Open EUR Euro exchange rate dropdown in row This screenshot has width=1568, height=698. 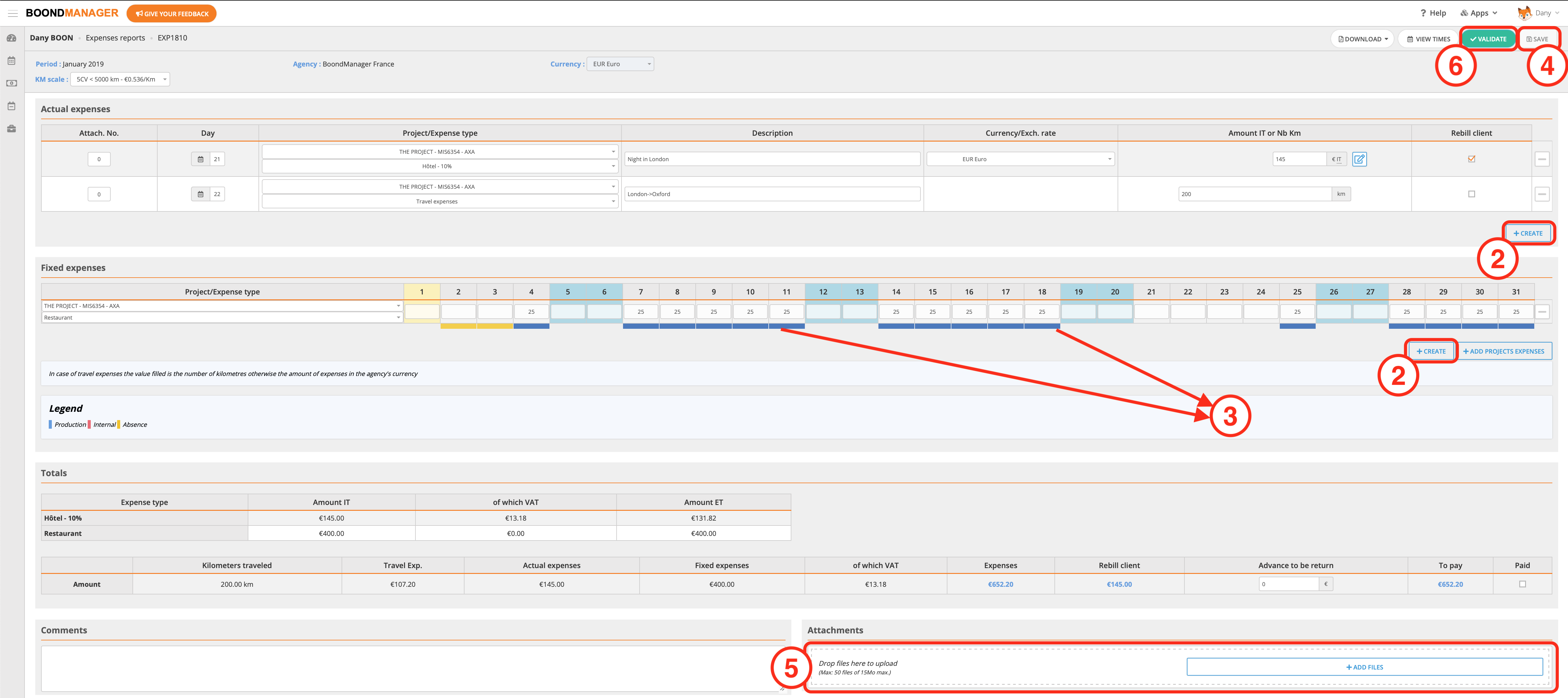click(1021, 159)
